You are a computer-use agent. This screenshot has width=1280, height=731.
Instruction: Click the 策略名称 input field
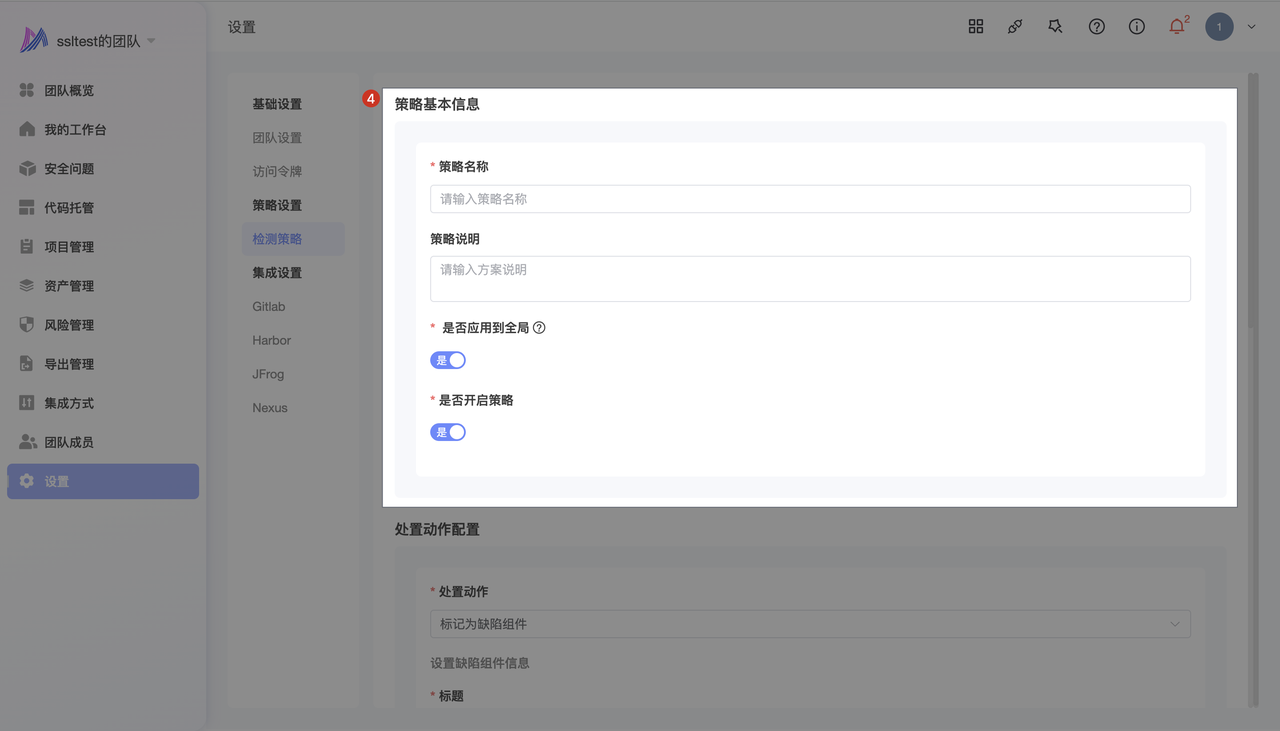coord(810,199)
